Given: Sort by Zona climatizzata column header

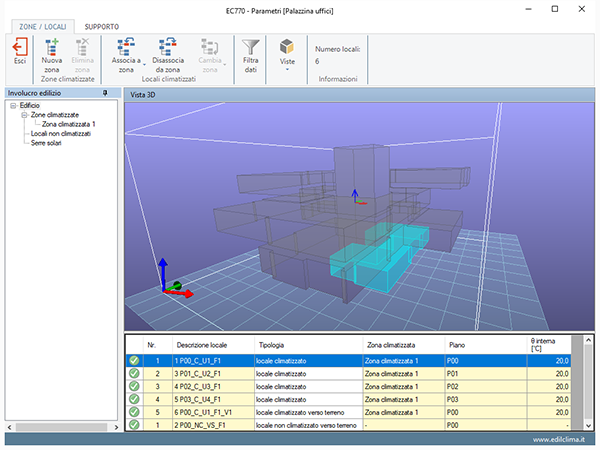Looking at the screenshot, I should point(404,345).
